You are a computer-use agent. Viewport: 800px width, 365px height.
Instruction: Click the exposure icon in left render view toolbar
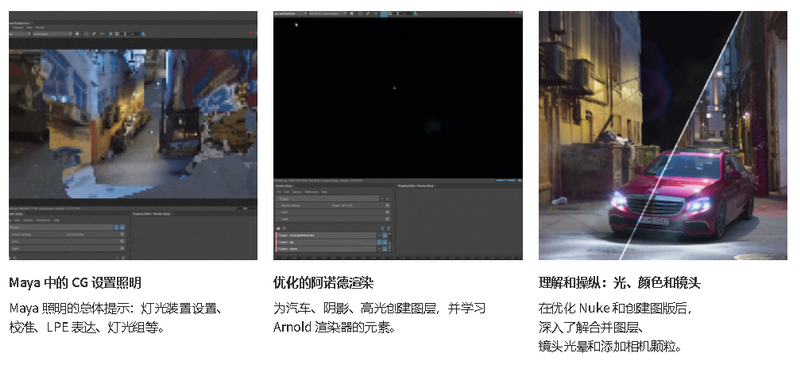[x=117, y=34]
